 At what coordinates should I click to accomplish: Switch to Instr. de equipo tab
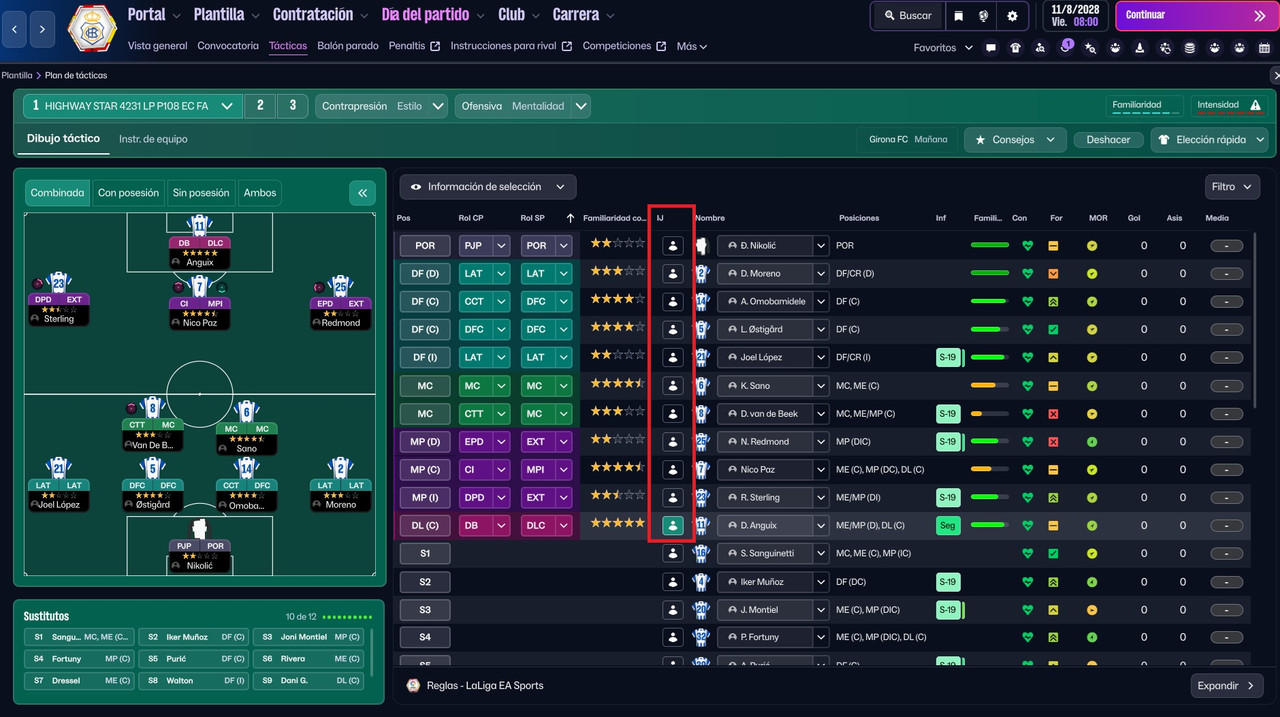click(153, 139)
